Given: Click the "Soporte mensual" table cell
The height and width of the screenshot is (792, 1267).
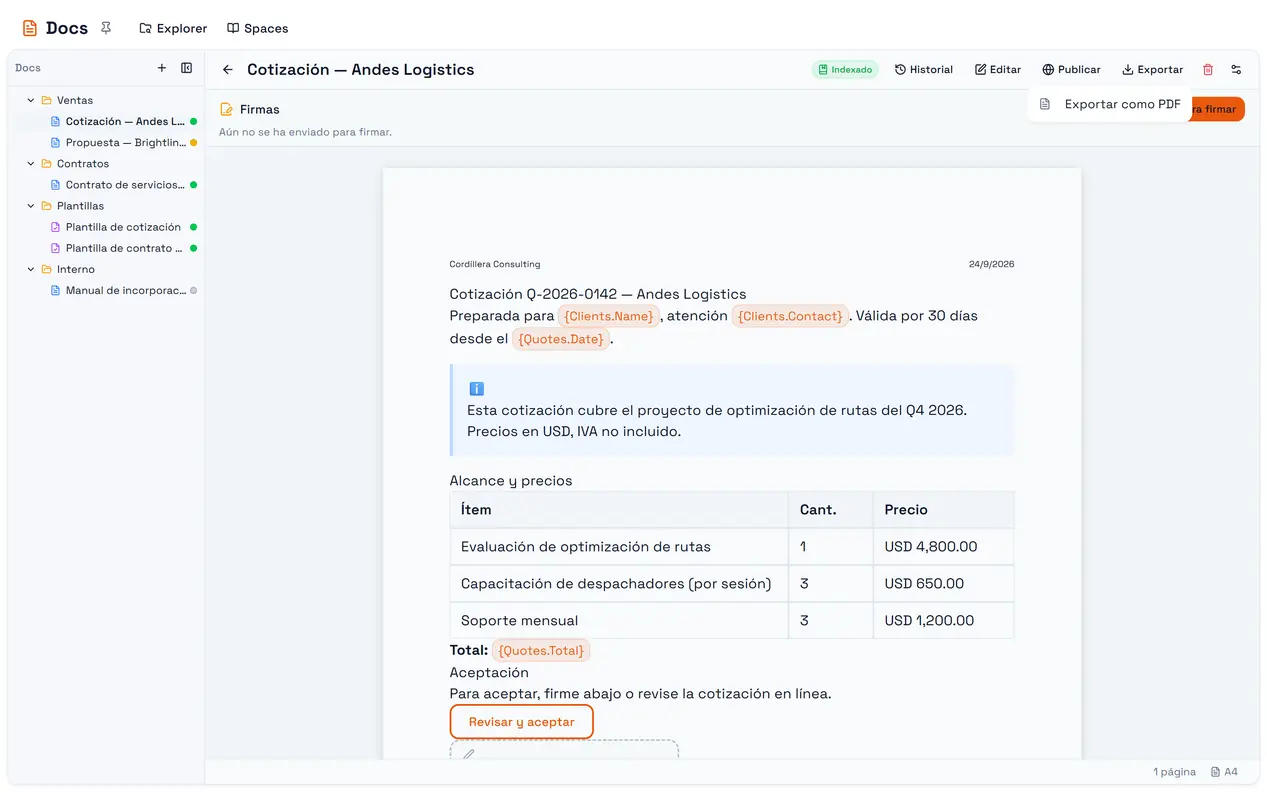Looking at the screenshot, I should (619, 620).
